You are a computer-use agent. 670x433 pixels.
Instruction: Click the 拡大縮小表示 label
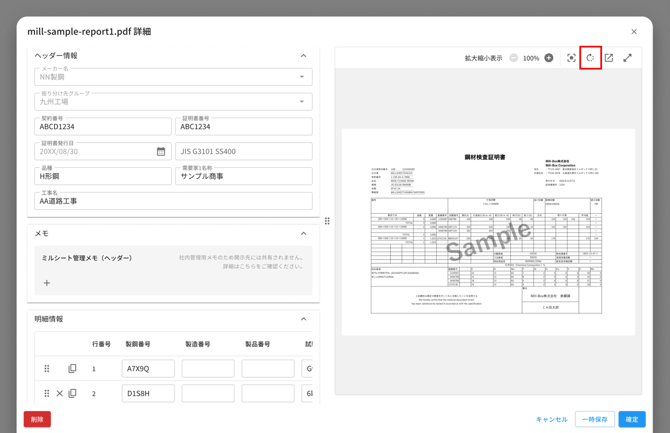pos(484,58)
